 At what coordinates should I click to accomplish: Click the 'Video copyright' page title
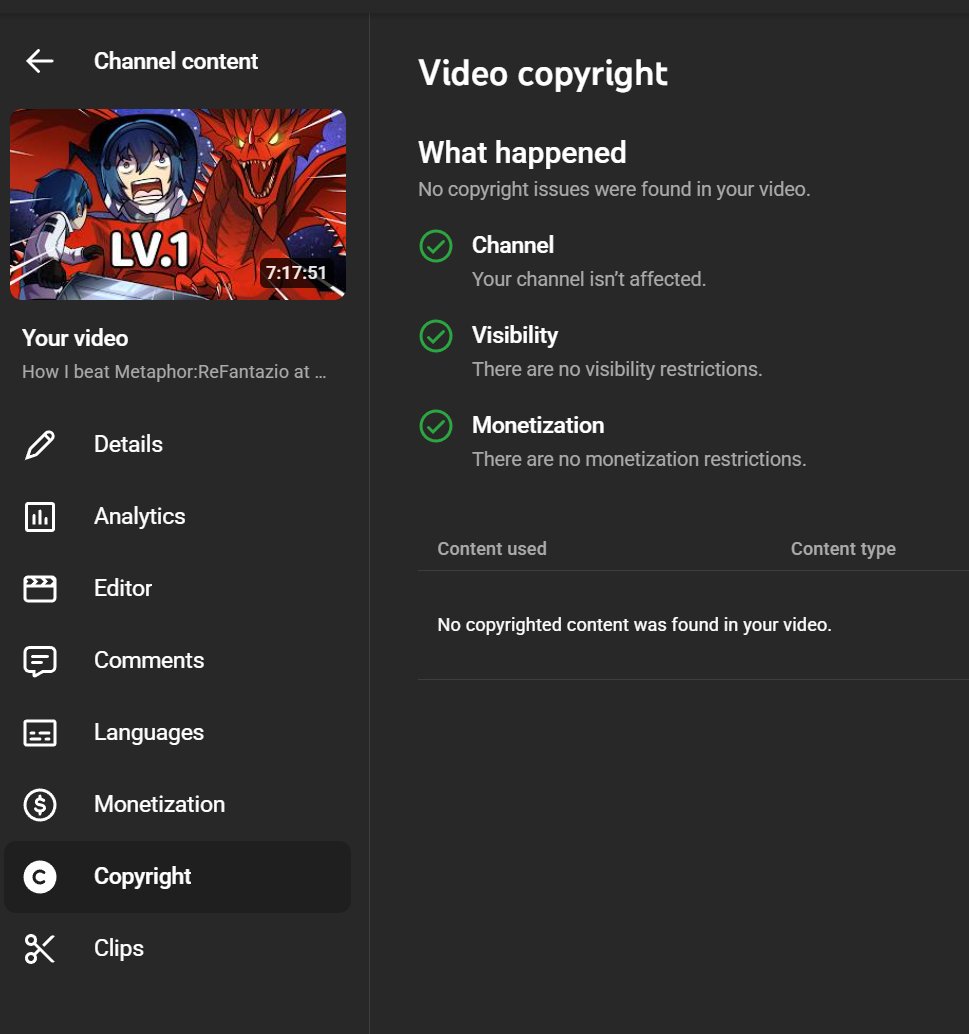543,73
